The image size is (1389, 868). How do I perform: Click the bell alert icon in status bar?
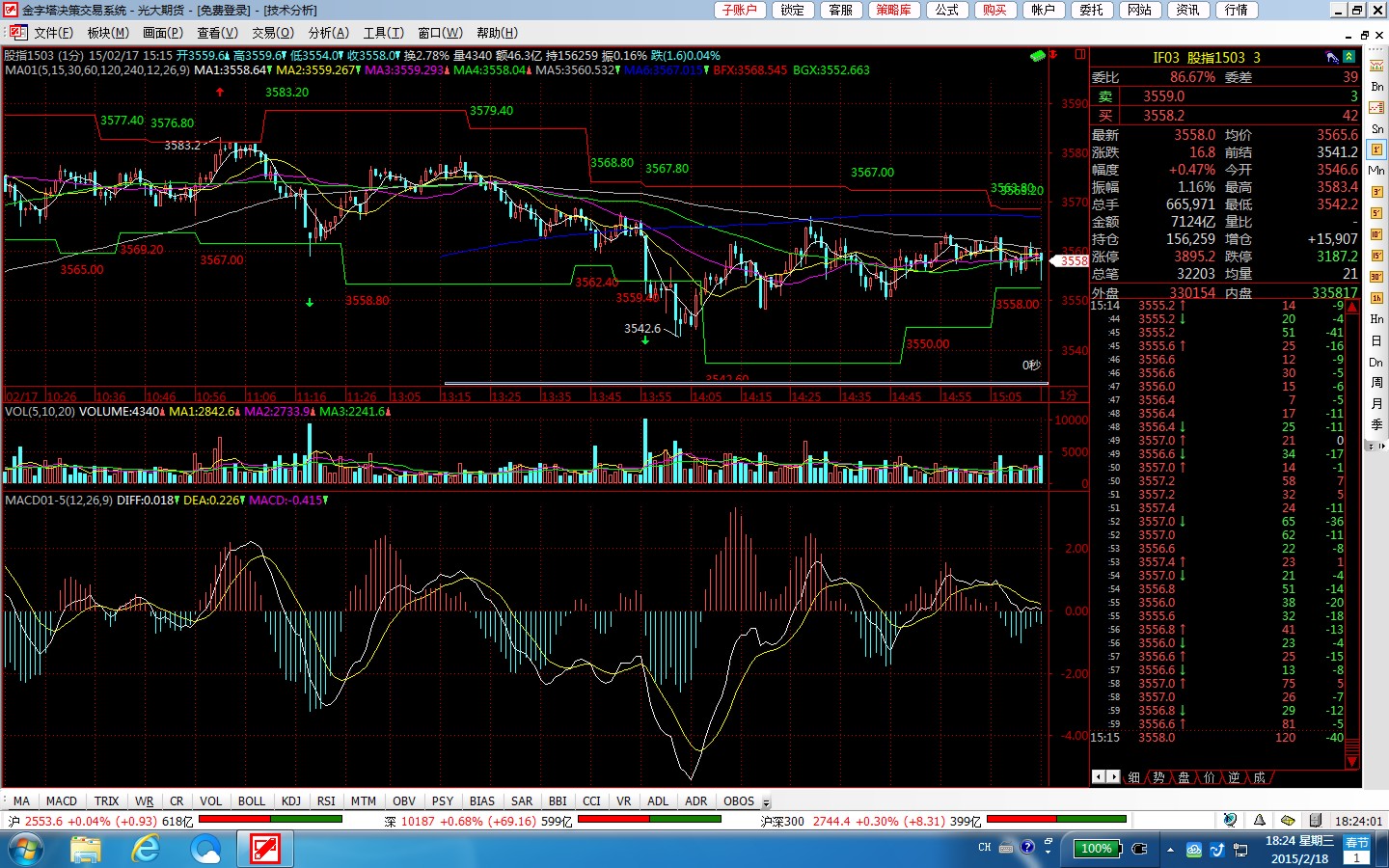coord(1259,821)
